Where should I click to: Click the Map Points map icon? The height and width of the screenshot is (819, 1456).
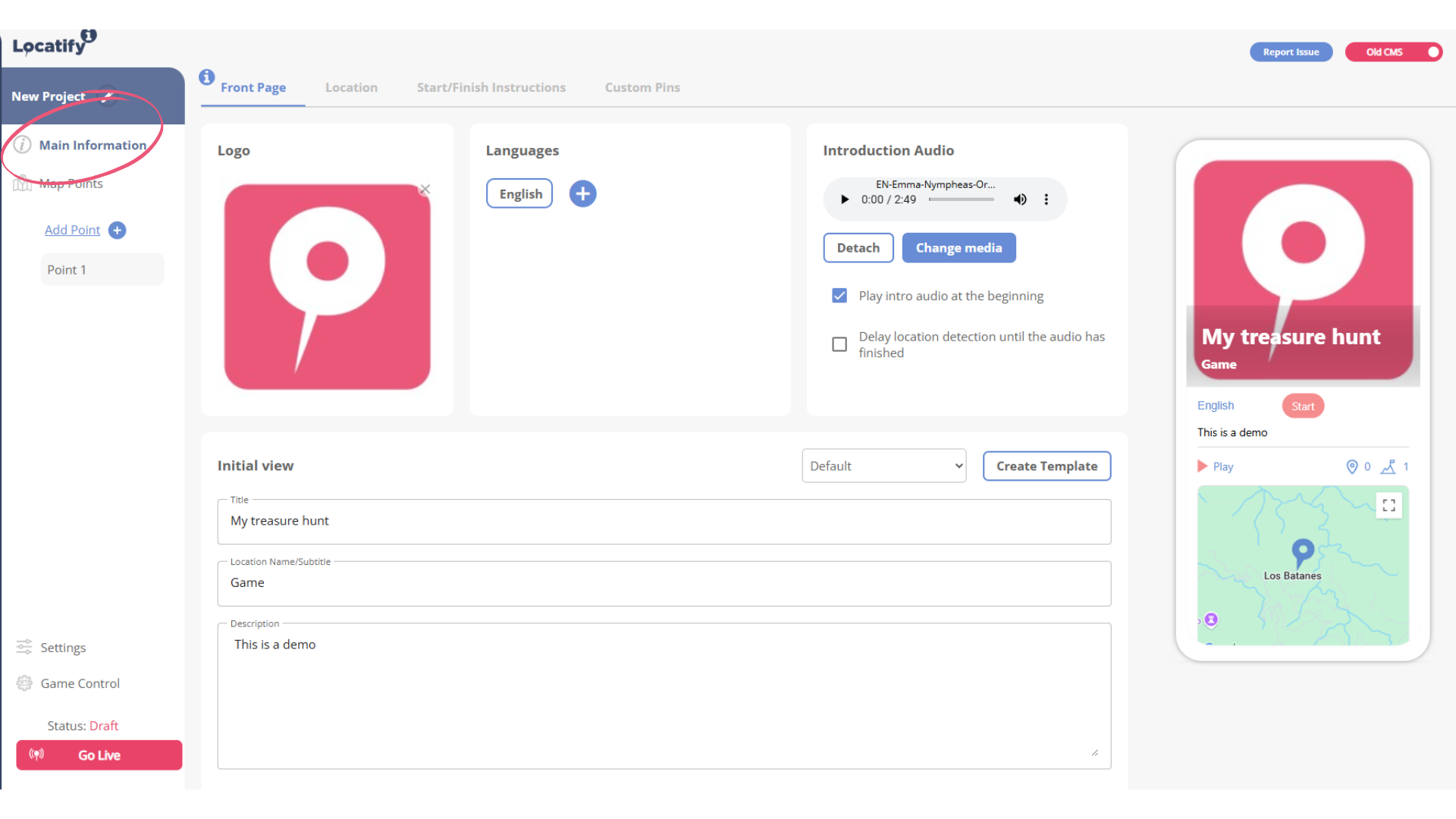point(22,184)
